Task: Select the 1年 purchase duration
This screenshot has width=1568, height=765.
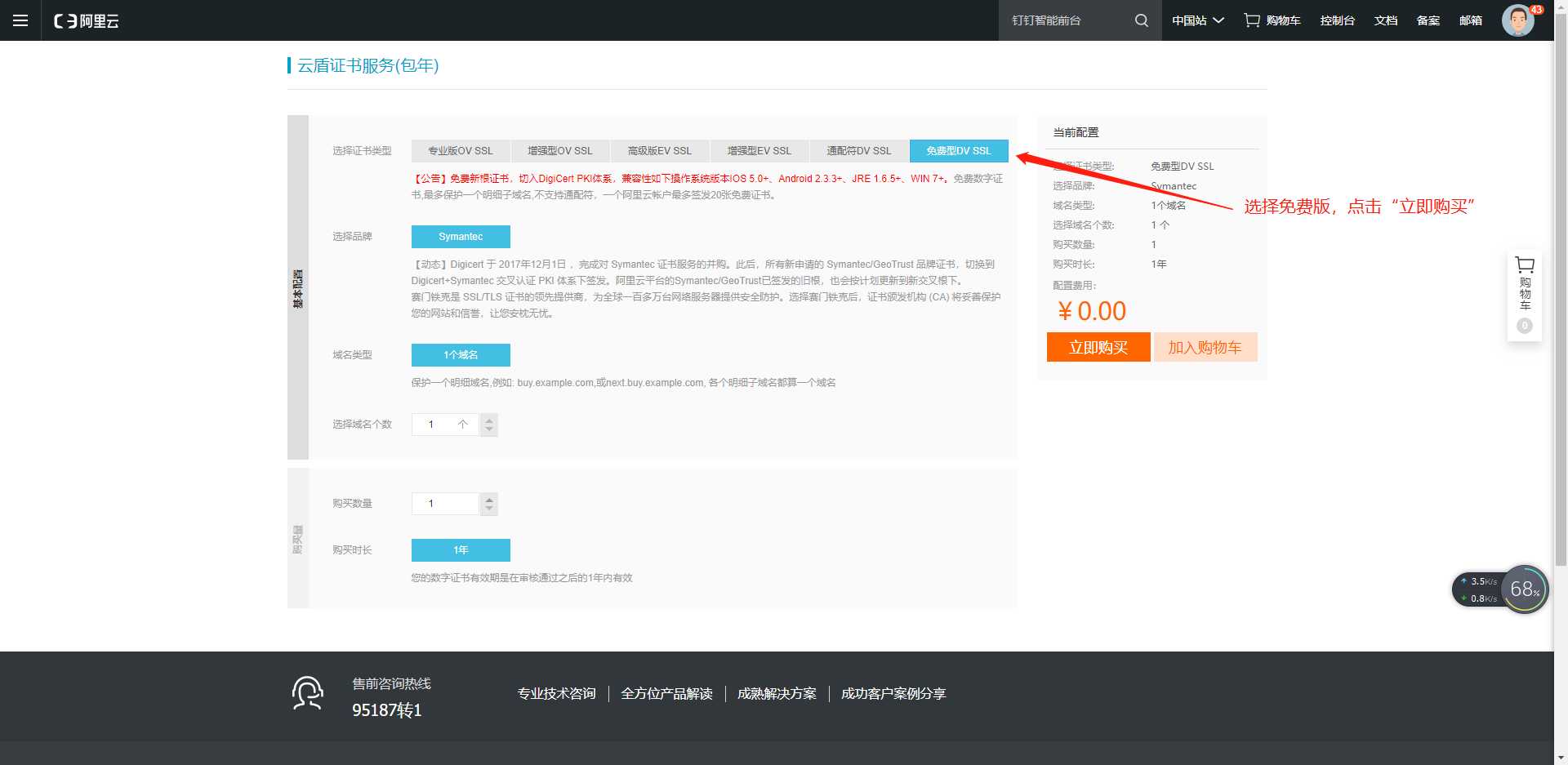Action: point(461,550)
